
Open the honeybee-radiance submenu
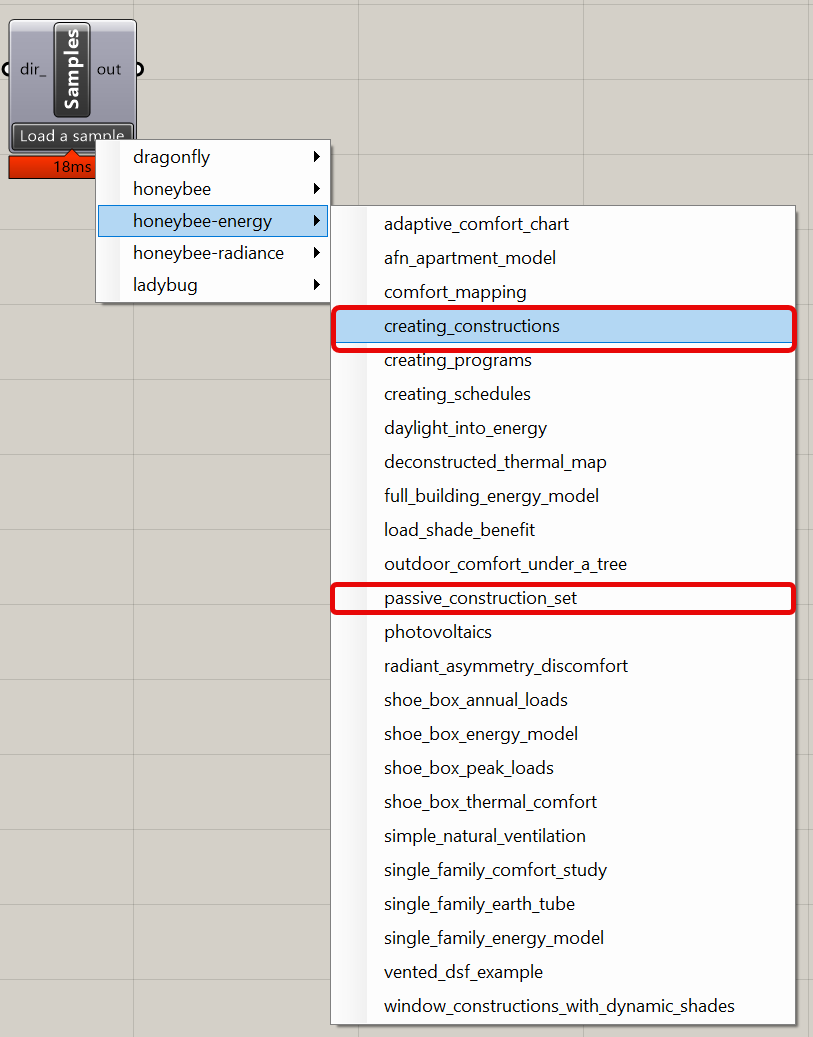click(x=213, y=253)
